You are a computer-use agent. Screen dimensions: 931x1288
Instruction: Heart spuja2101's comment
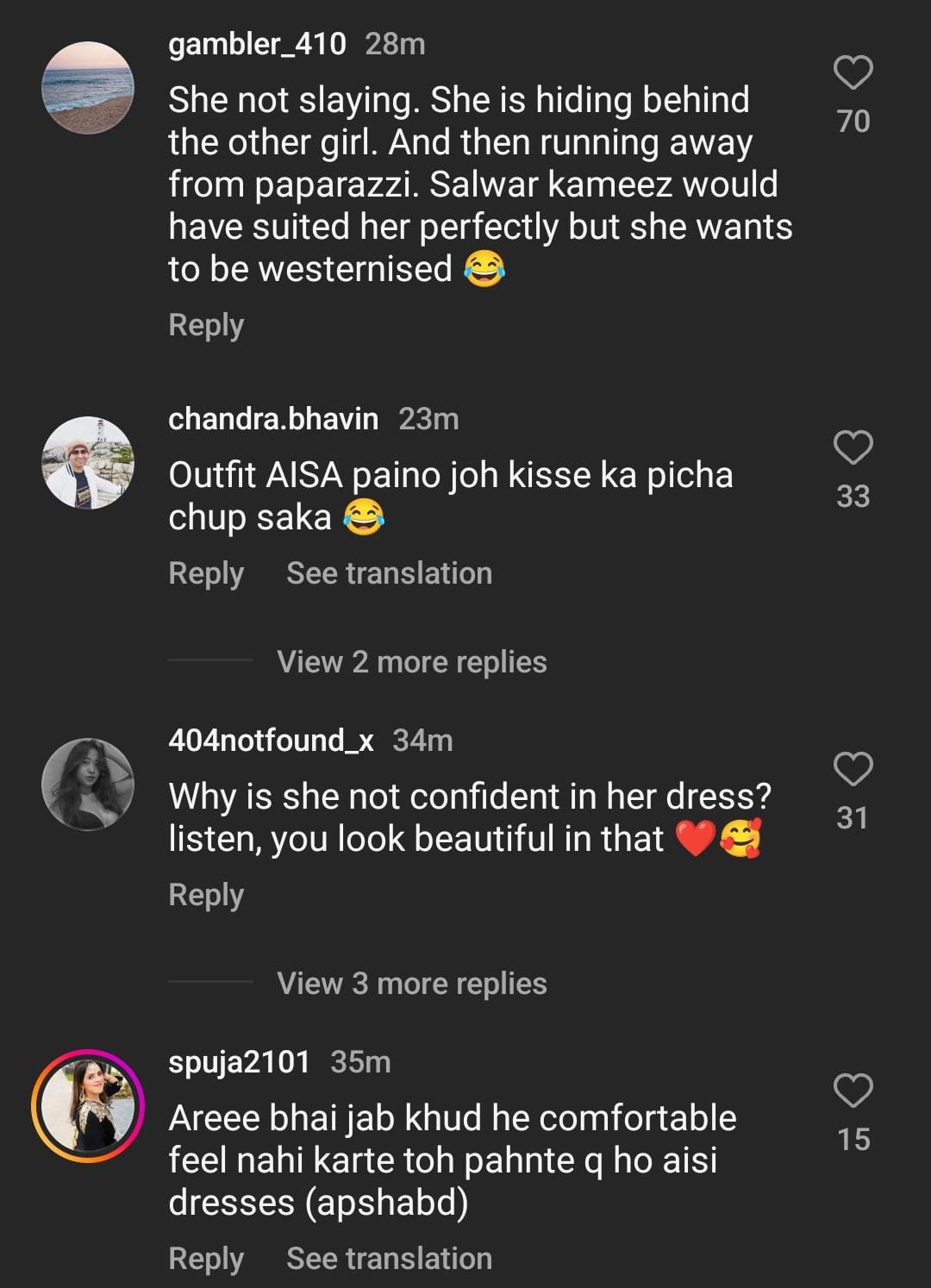[853, 1091]
